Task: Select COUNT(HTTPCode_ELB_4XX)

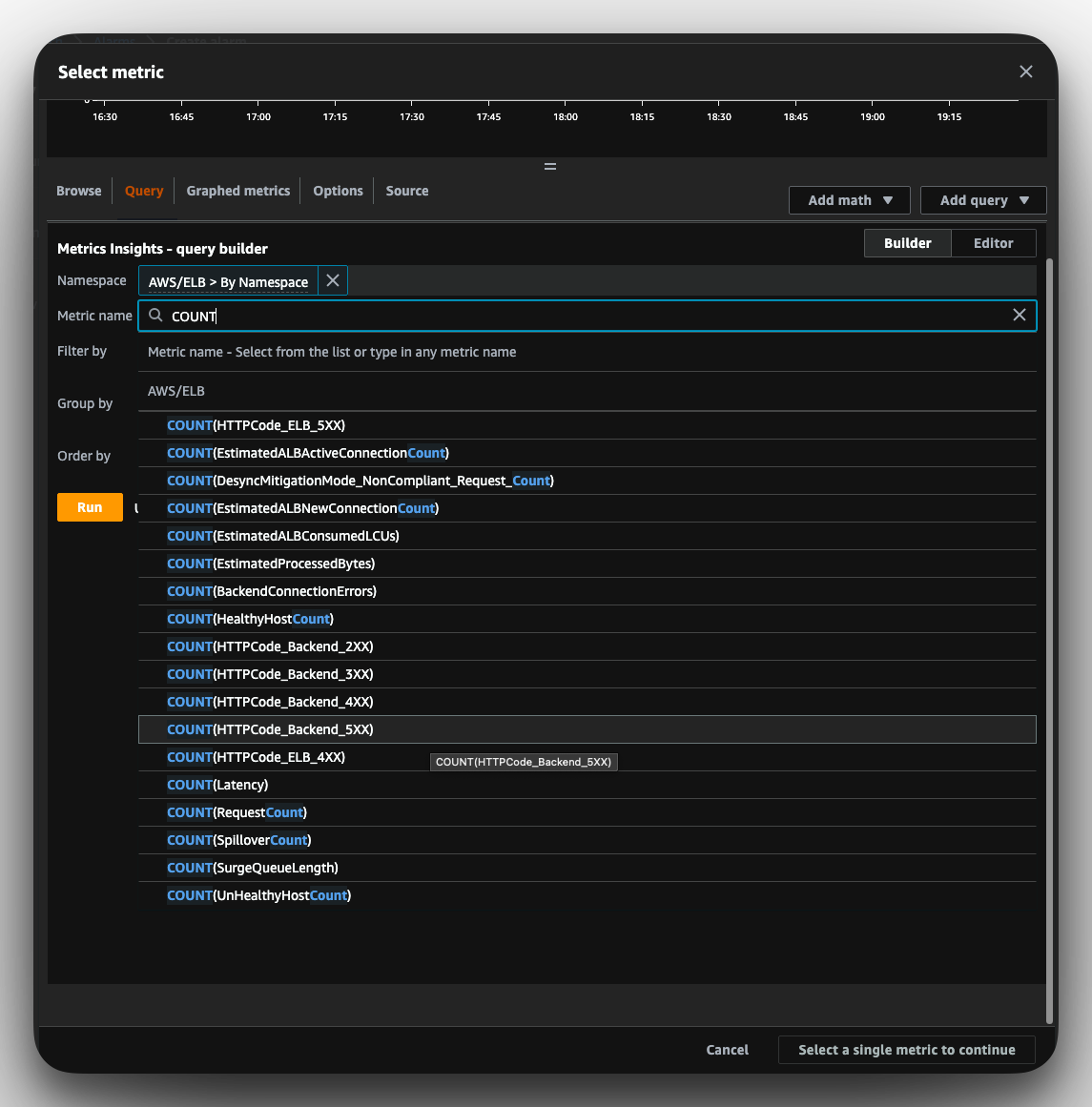Action: pyautogui.click(x=587, y=757)
